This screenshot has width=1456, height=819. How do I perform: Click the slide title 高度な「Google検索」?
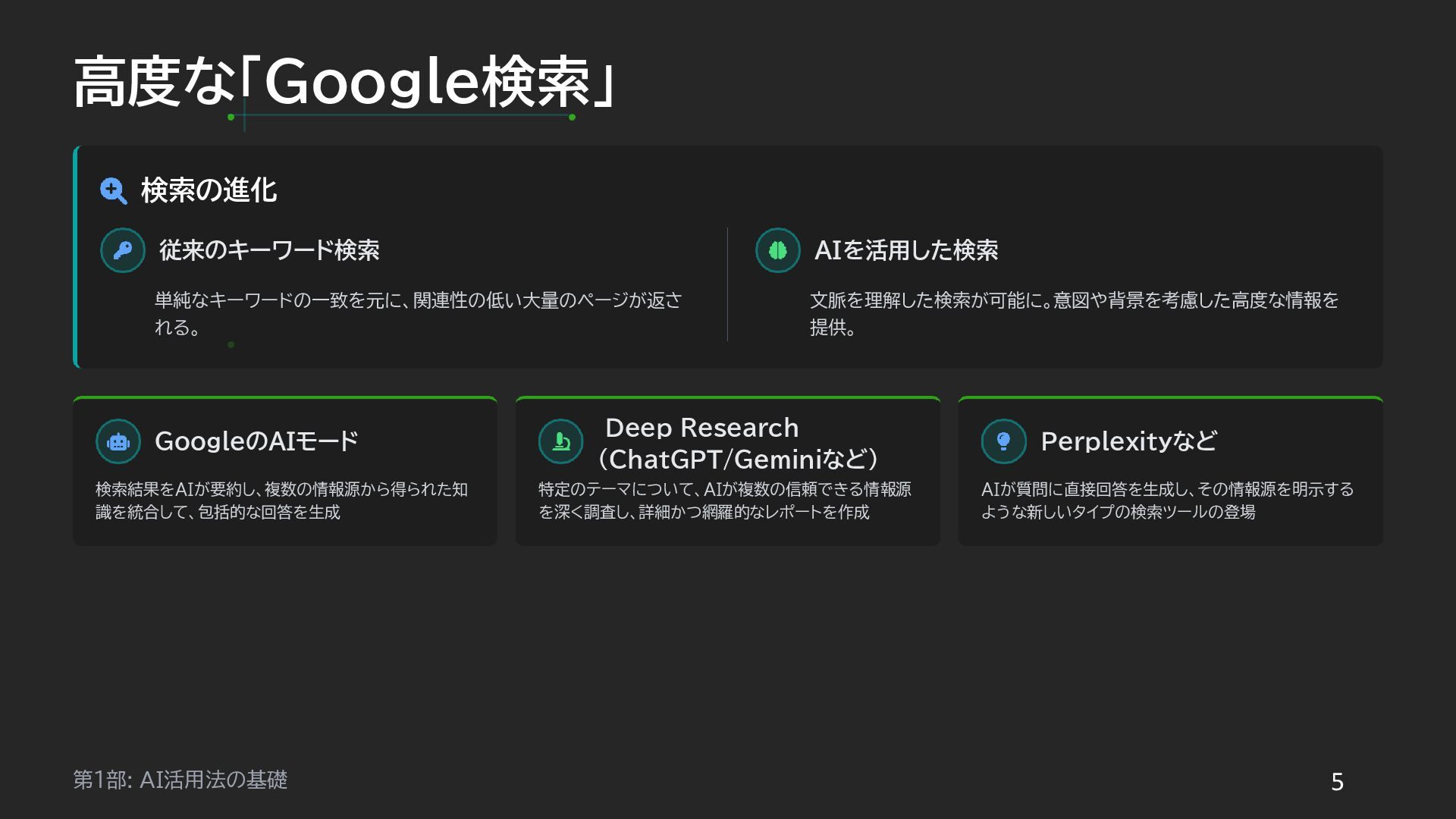345,82
